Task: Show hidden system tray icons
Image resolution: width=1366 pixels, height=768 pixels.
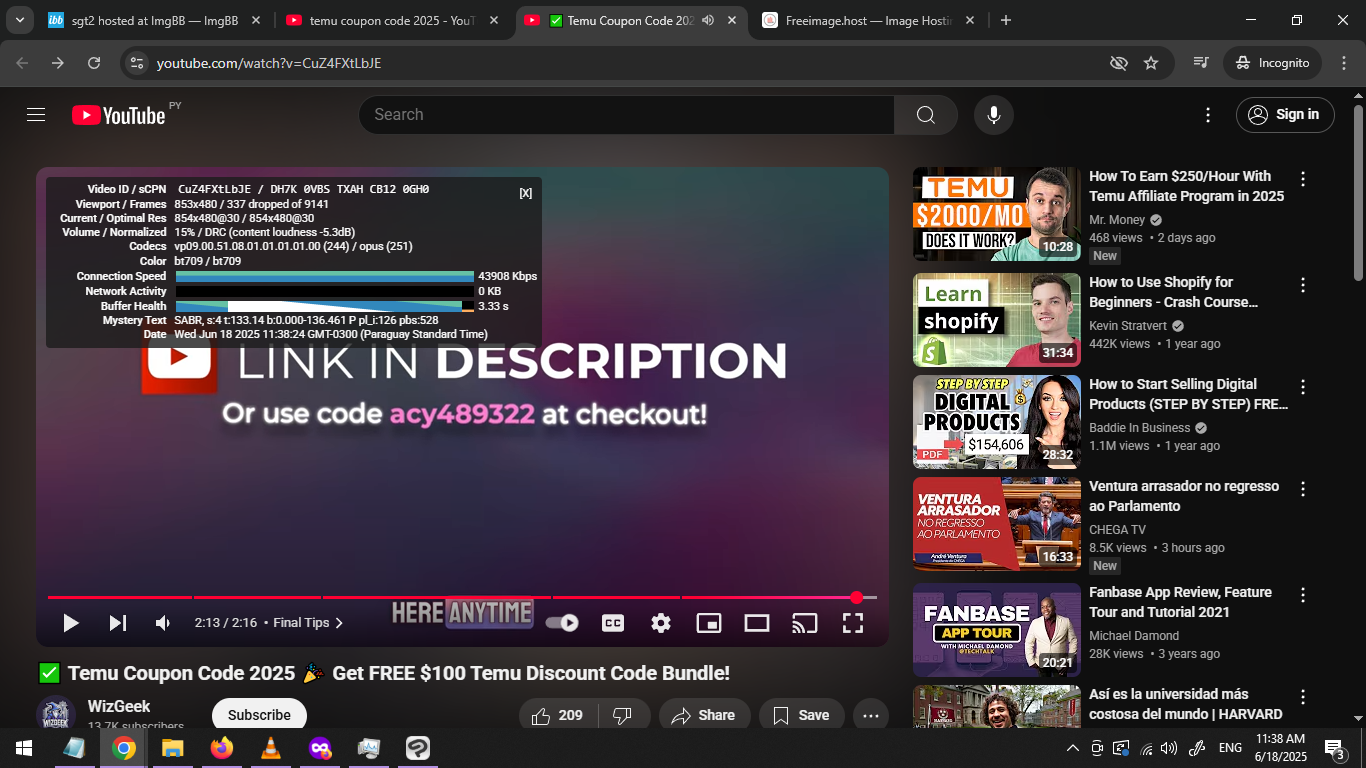Action: pos(1073,748)
